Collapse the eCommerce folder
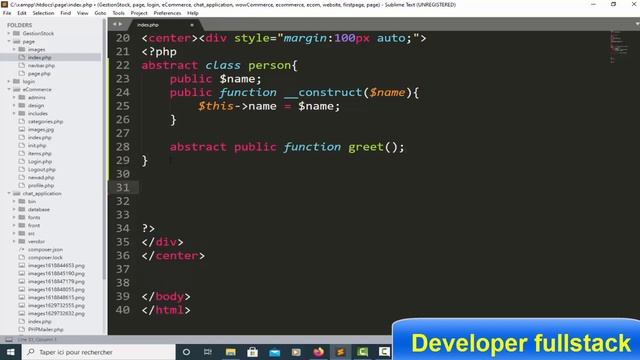This screenshot has width=640, height=360. click(9, 89)
